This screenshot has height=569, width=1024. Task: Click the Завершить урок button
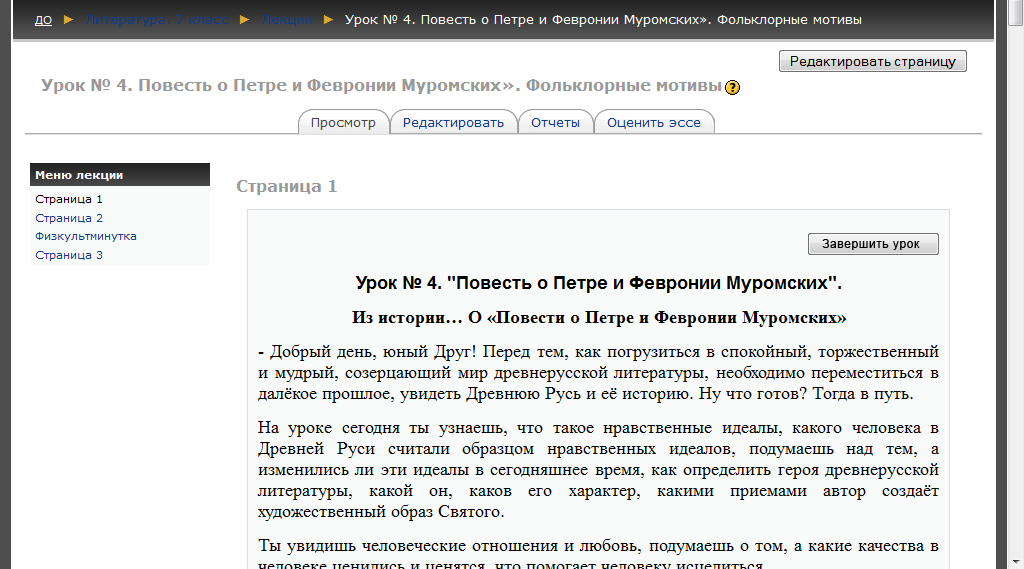(873, 244)
